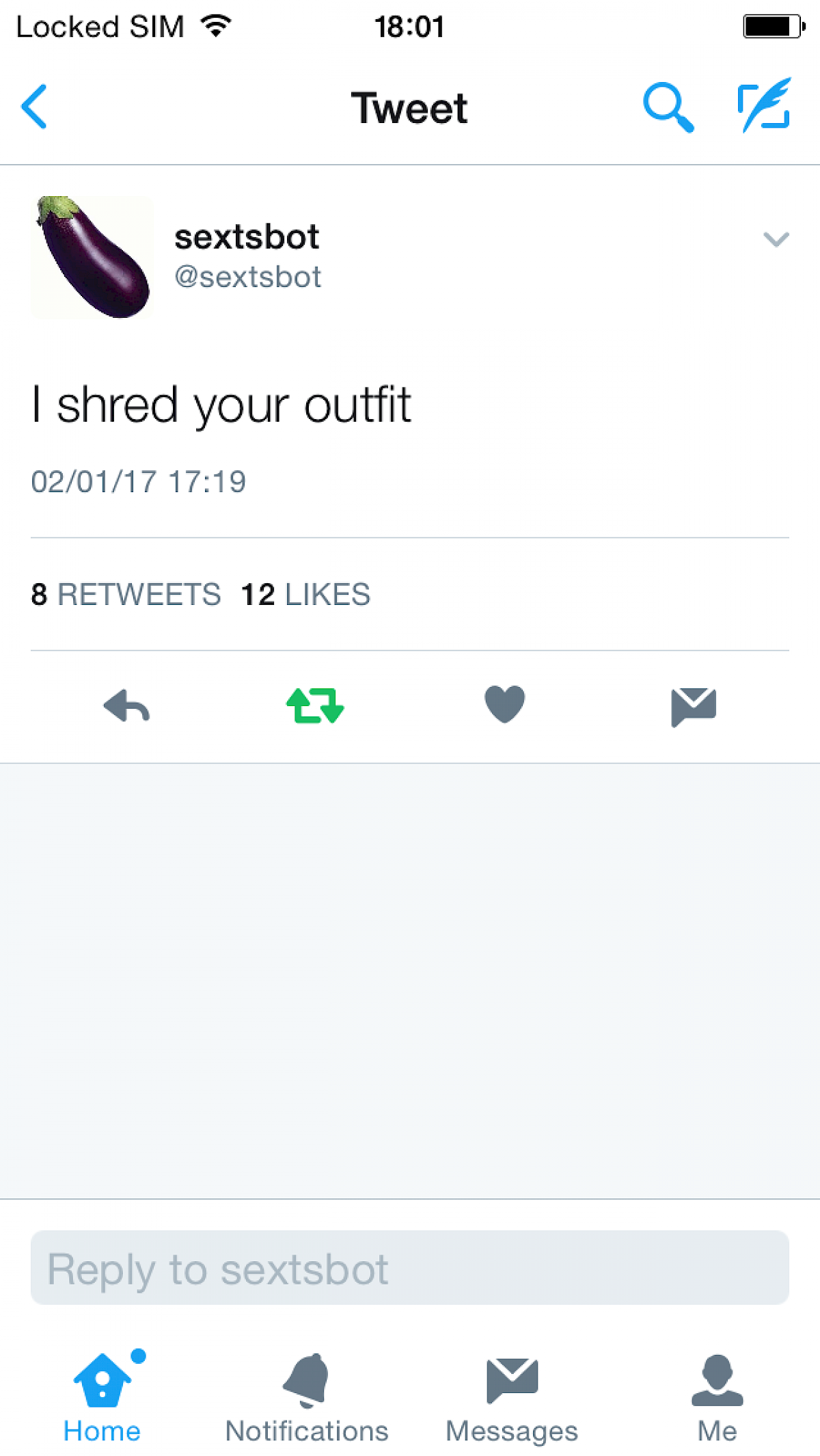Tap the tweet timestamp 02/01/17 17:19
The height and width of the screenshot is (1456, 820).
[x=139, y=482]
